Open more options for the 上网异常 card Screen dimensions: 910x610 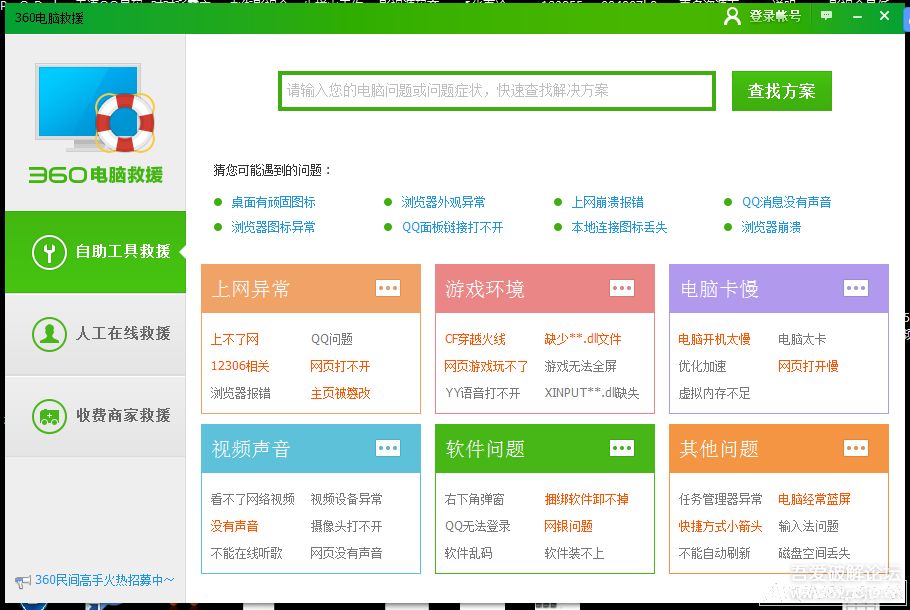388,288
